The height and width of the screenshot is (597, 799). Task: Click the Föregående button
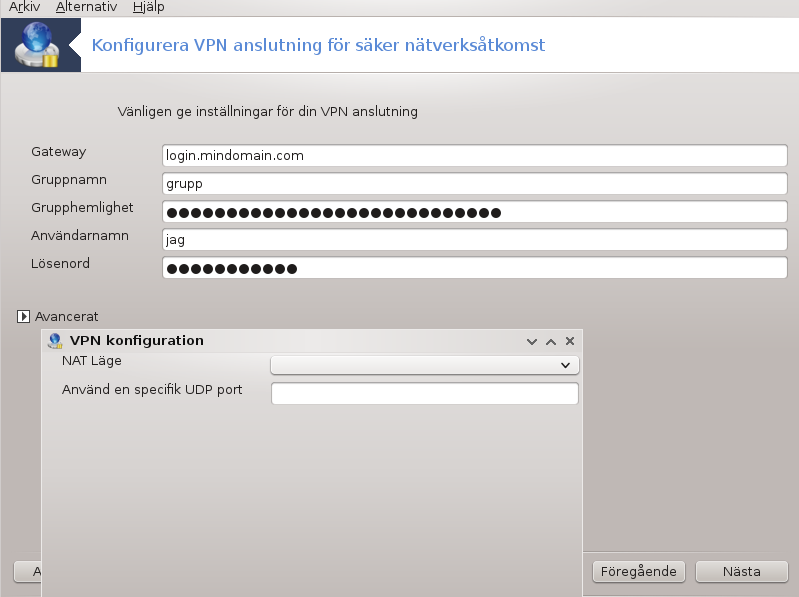(x=638, y=572)
